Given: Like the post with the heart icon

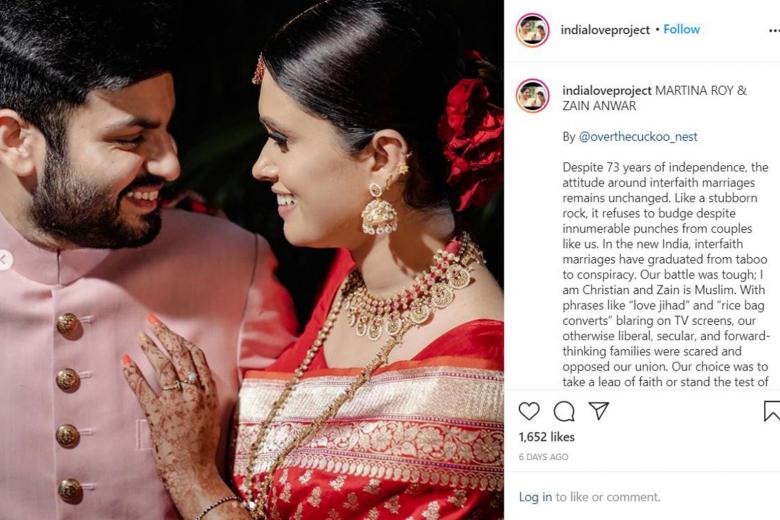Looking at the screenshot, I should [529, 411].
